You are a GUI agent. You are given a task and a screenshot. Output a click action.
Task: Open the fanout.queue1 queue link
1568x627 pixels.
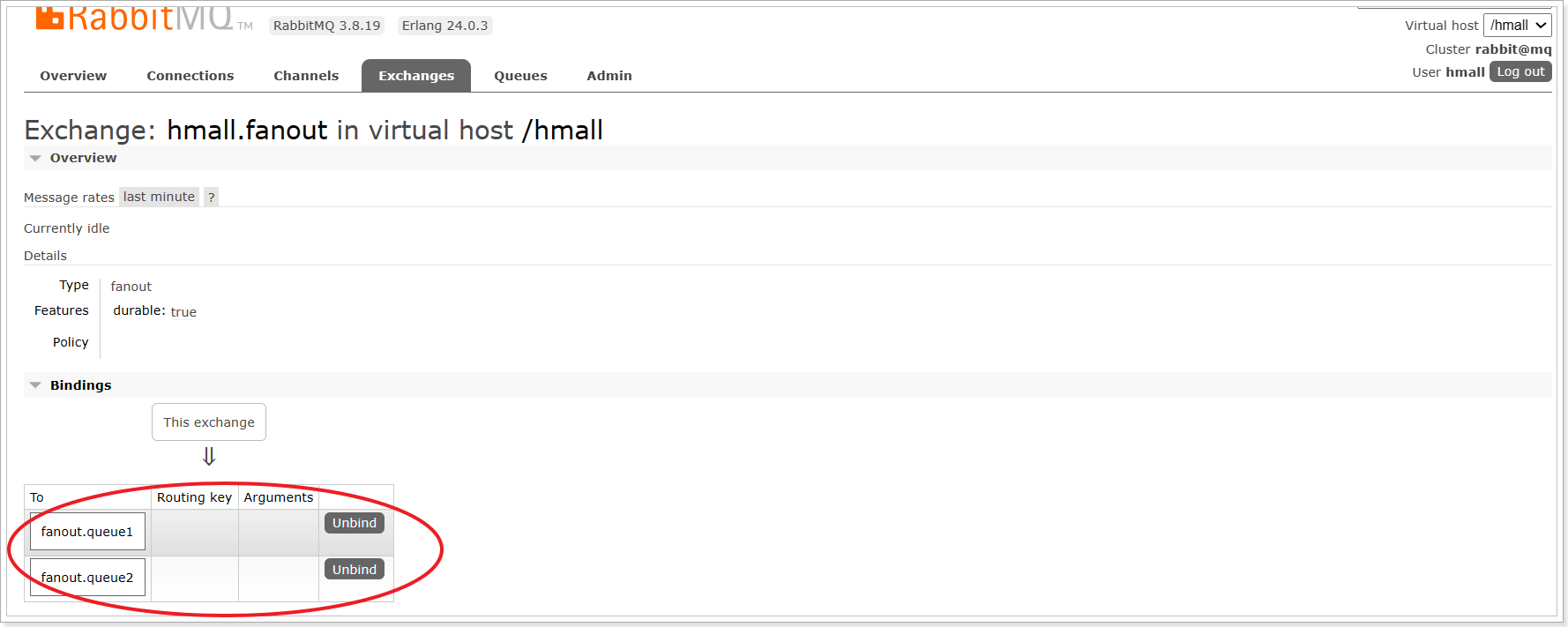[87, 532]
